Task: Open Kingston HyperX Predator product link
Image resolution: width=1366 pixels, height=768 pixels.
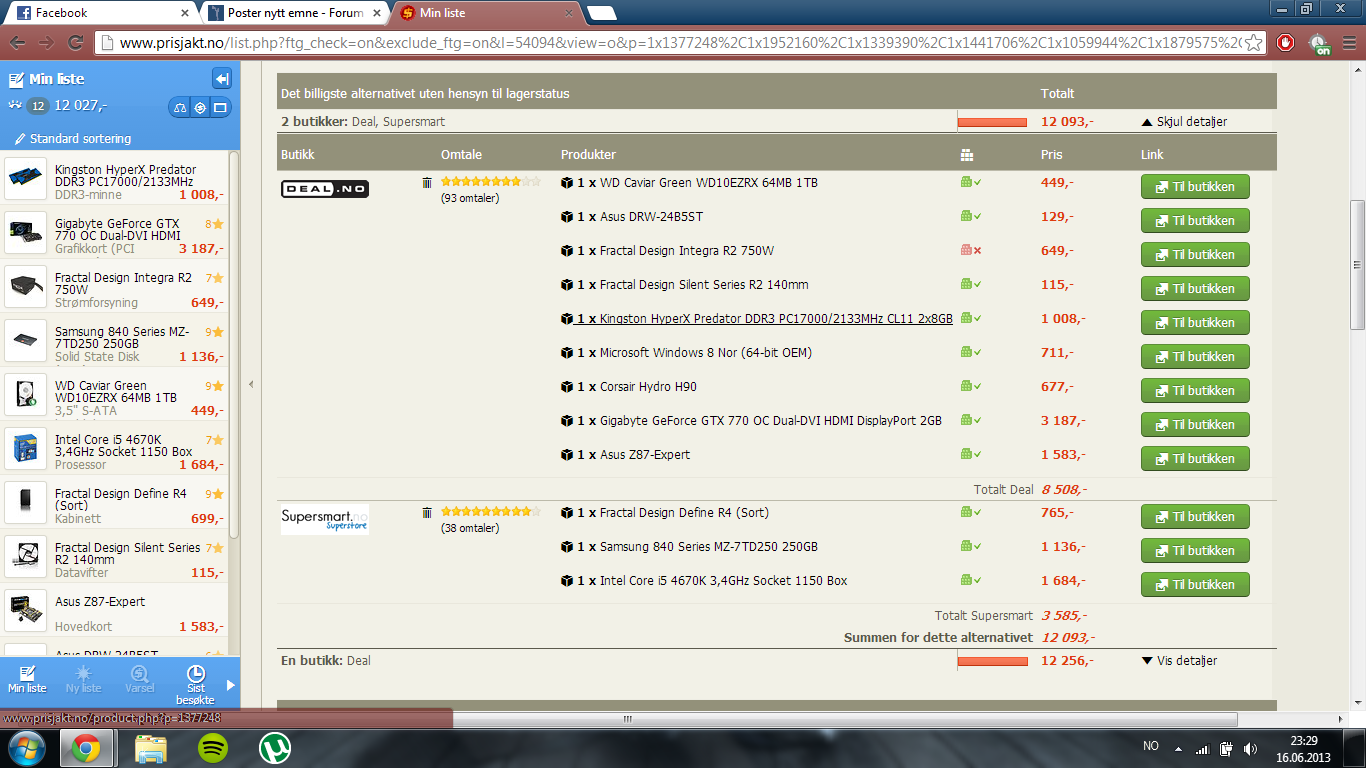Action: click(776, 319)
